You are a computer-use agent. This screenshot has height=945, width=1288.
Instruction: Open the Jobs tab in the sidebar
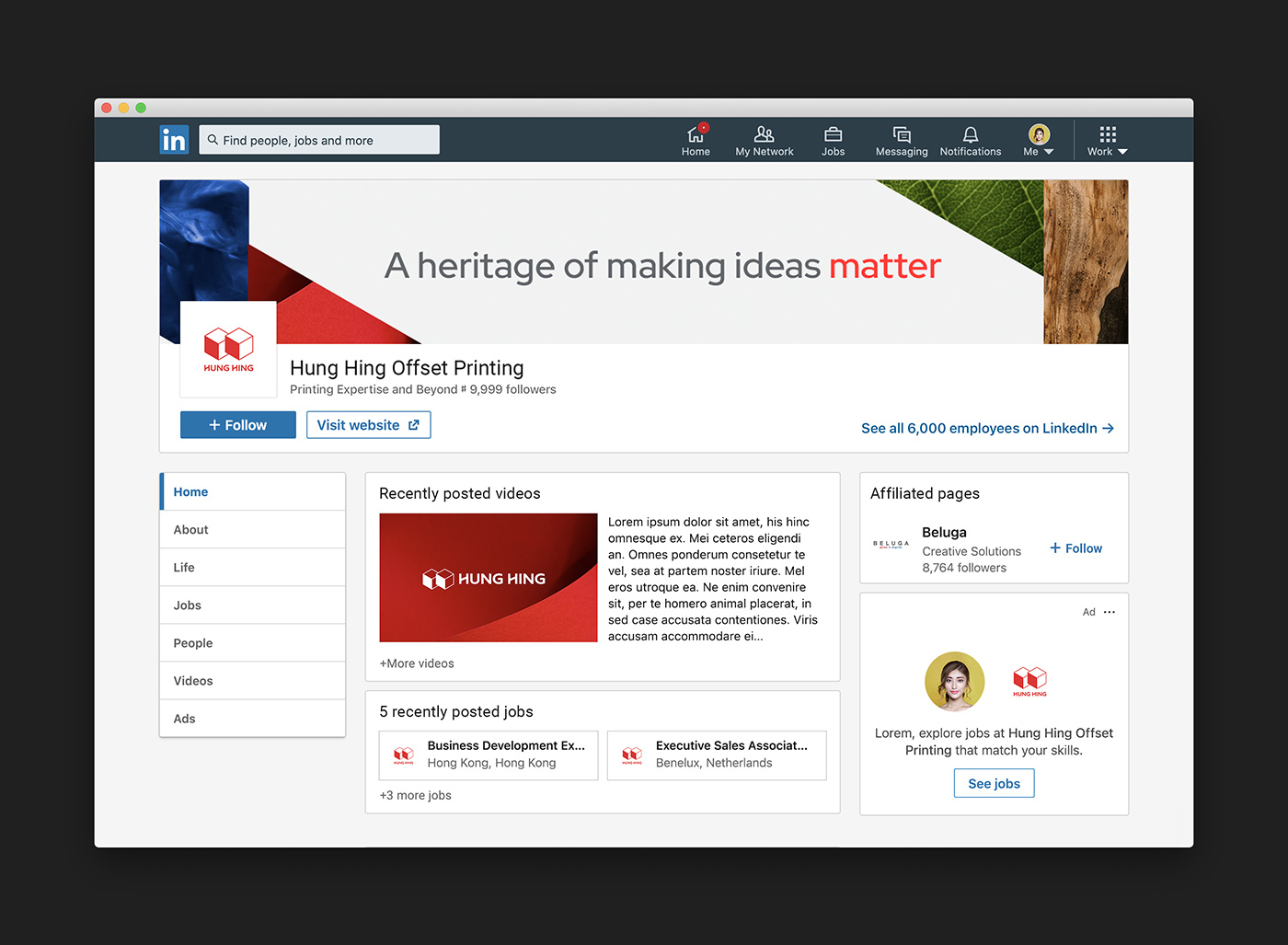(253, 605)
